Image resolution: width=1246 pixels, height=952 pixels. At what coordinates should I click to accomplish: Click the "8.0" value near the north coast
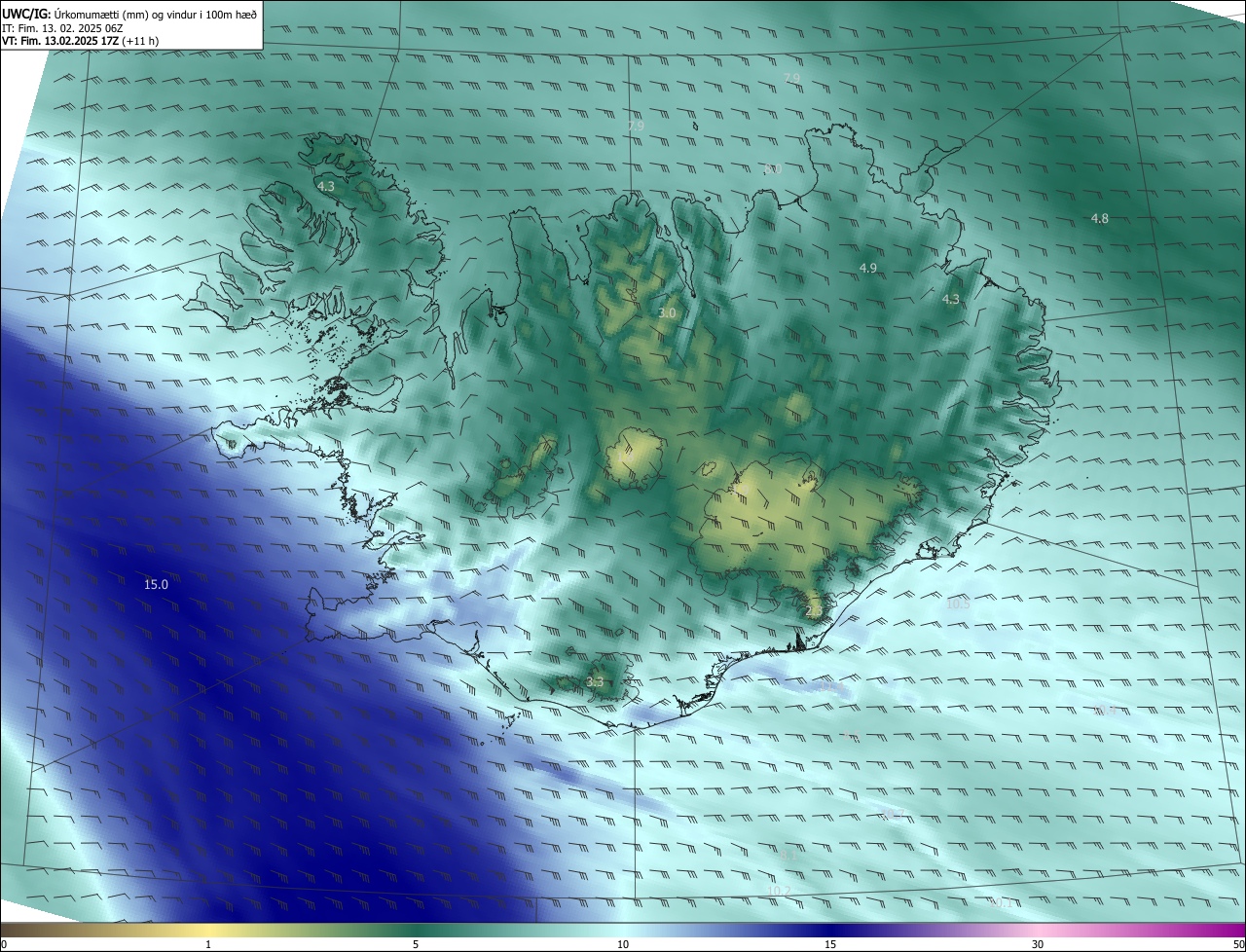(773, 169)
